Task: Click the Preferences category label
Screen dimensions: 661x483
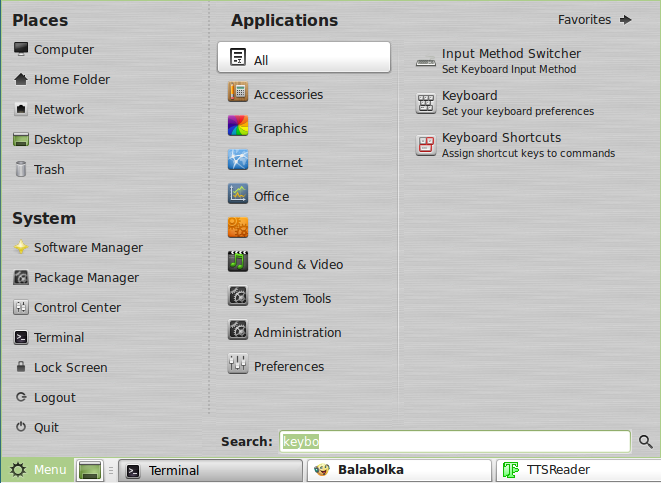Action: 289,366
